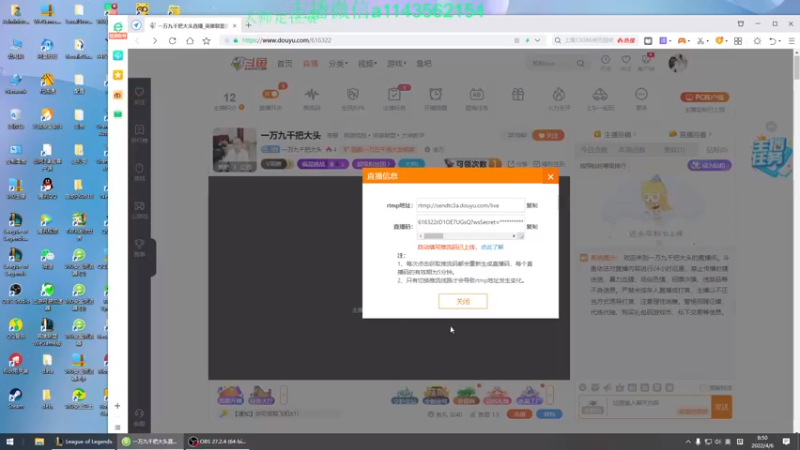Open the 主播投稿 link
The width and height of the screenshot is (800, 450).
[615, 135]
